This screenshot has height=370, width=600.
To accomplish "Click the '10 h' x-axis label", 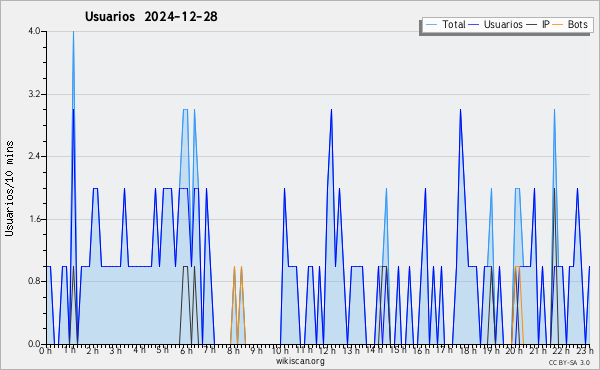I will pos(280,350).
